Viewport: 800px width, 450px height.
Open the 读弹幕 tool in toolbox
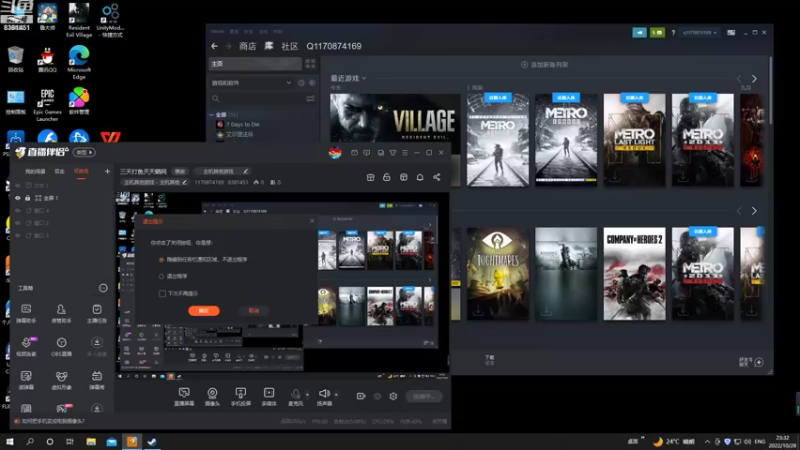tap(26, 380)
